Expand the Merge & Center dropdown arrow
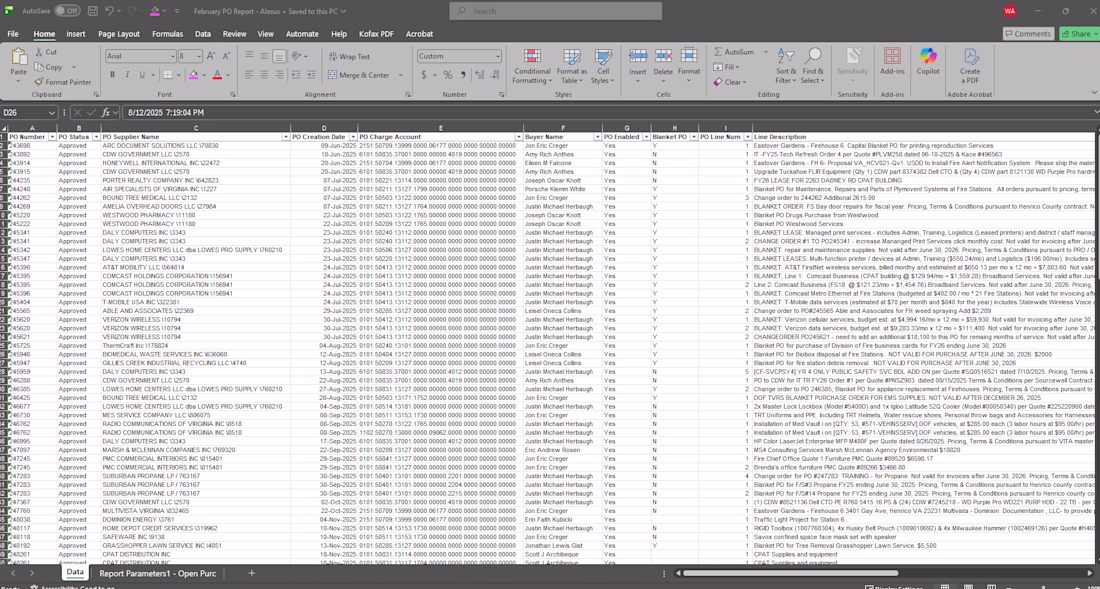This screenshot has height=589, width=1100. click(x=401, y=75)
